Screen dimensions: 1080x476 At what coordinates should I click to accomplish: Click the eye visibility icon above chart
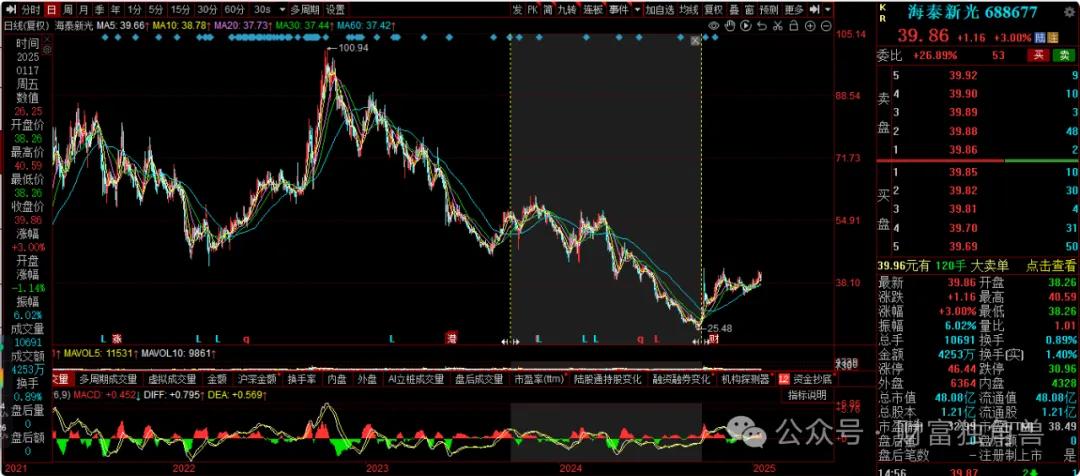tap(714, 25)
